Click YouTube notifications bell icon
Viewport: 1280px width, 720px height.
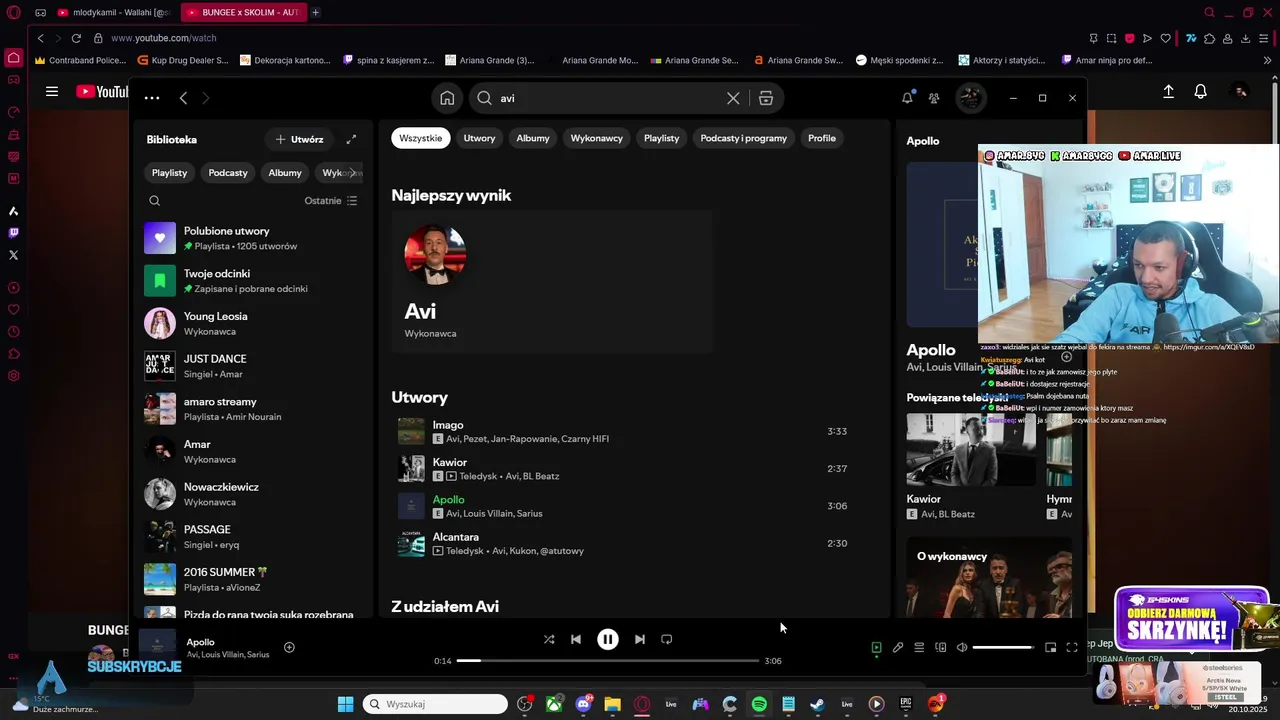coord(1201,91)
